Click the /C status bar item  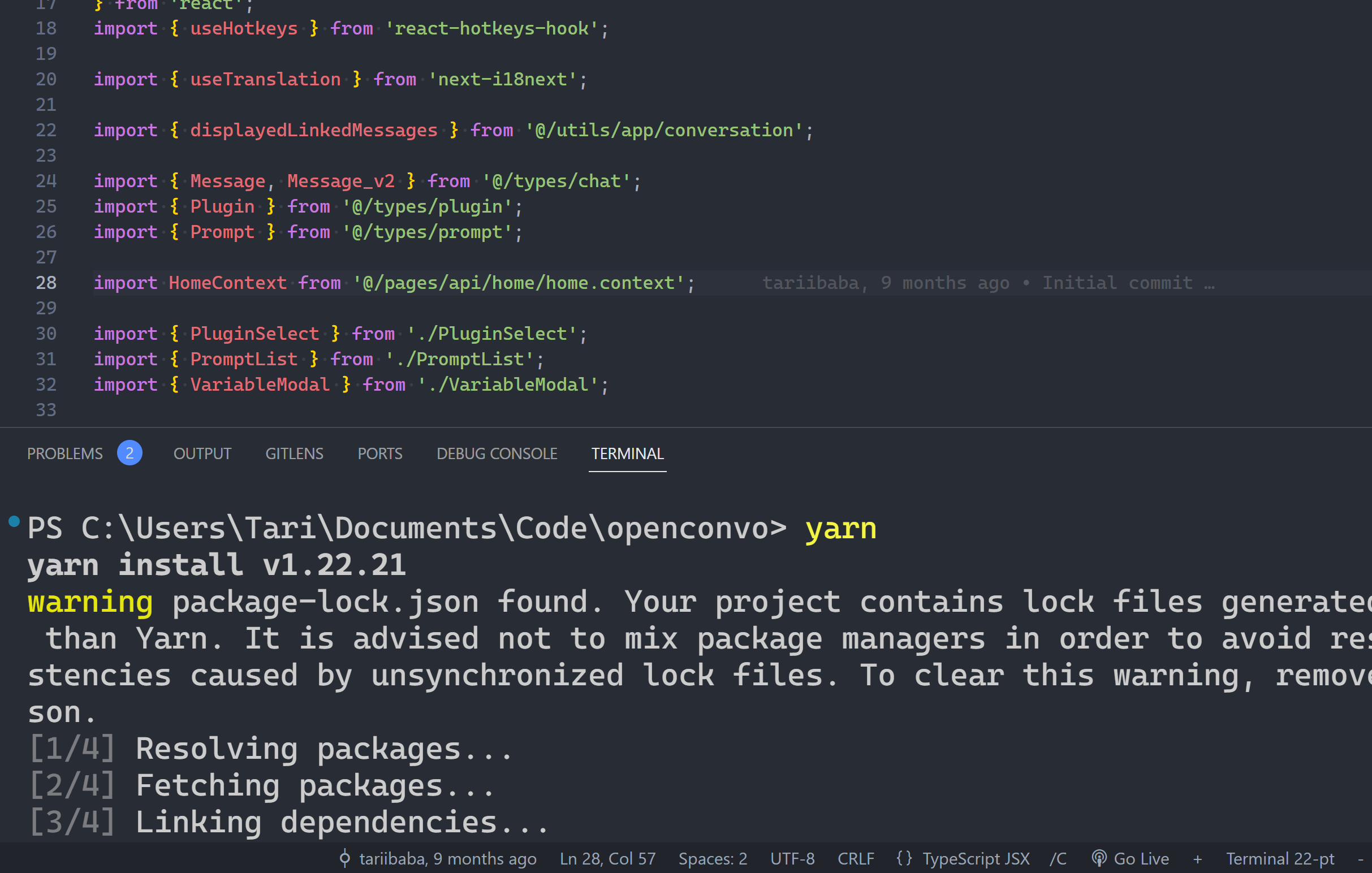[x=1058, y=858]
